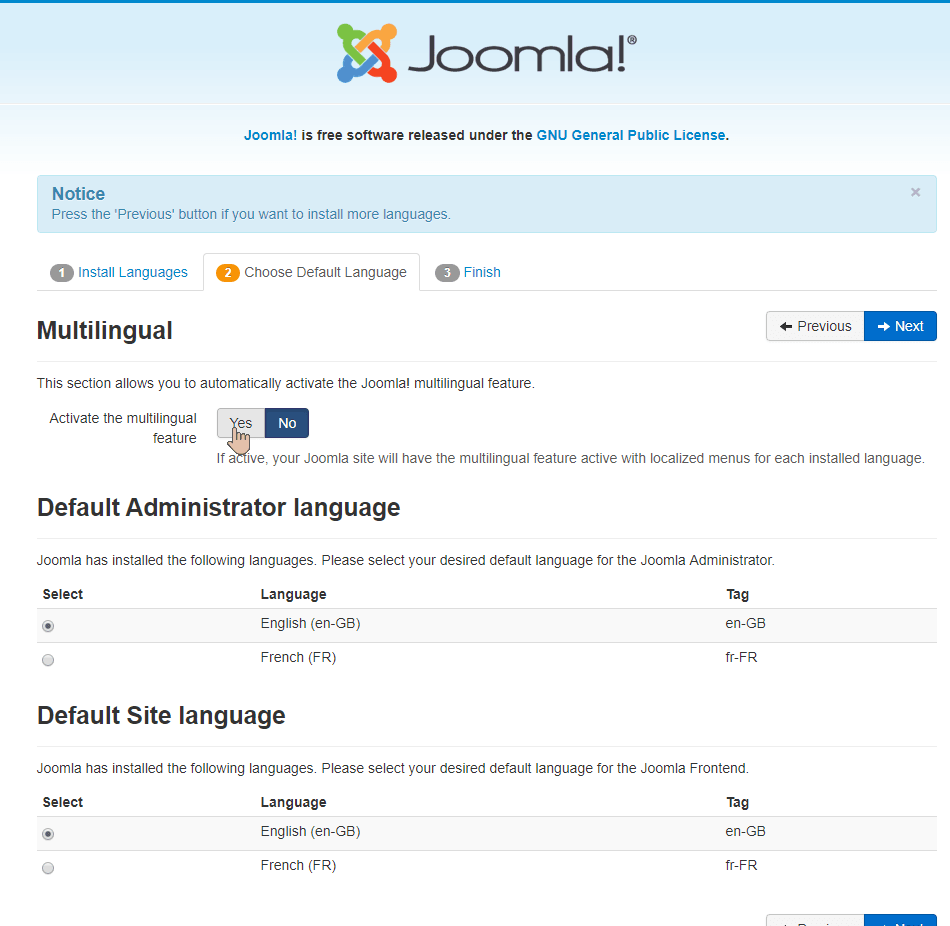Open the Joomla! link in license line
This screenshot has width=950, height=926.
[x=270, y=135]
